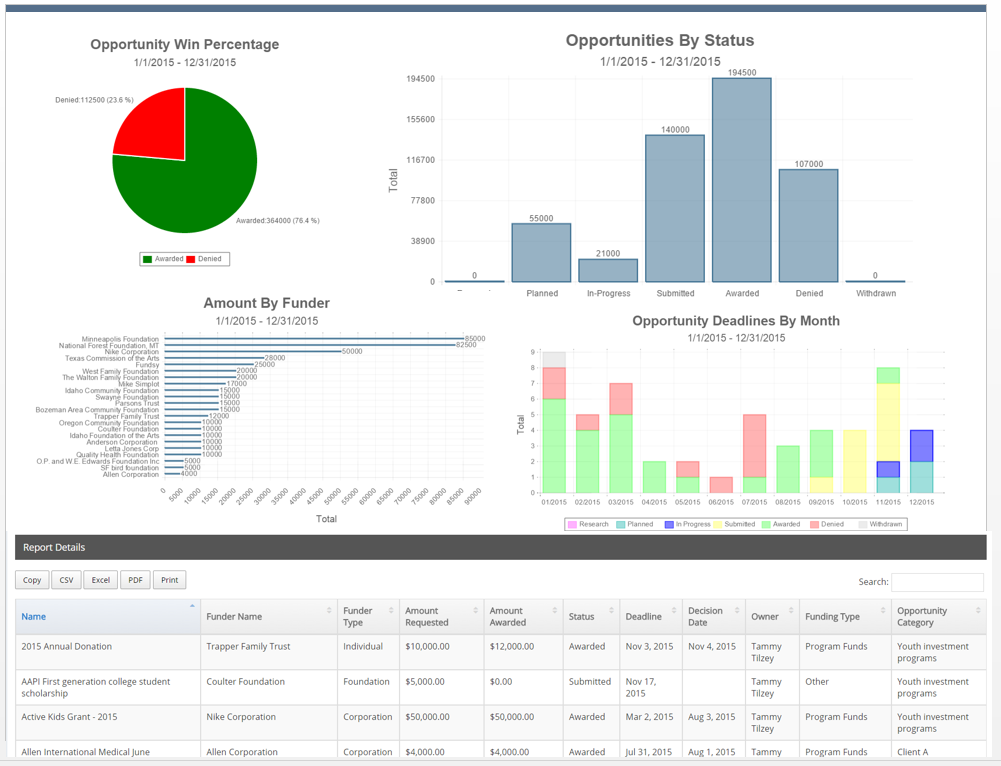The width and height of the screenshot is (1001, 766).
Task: Click the Deadline column sort icon
Action: click(x=671, y=610)
